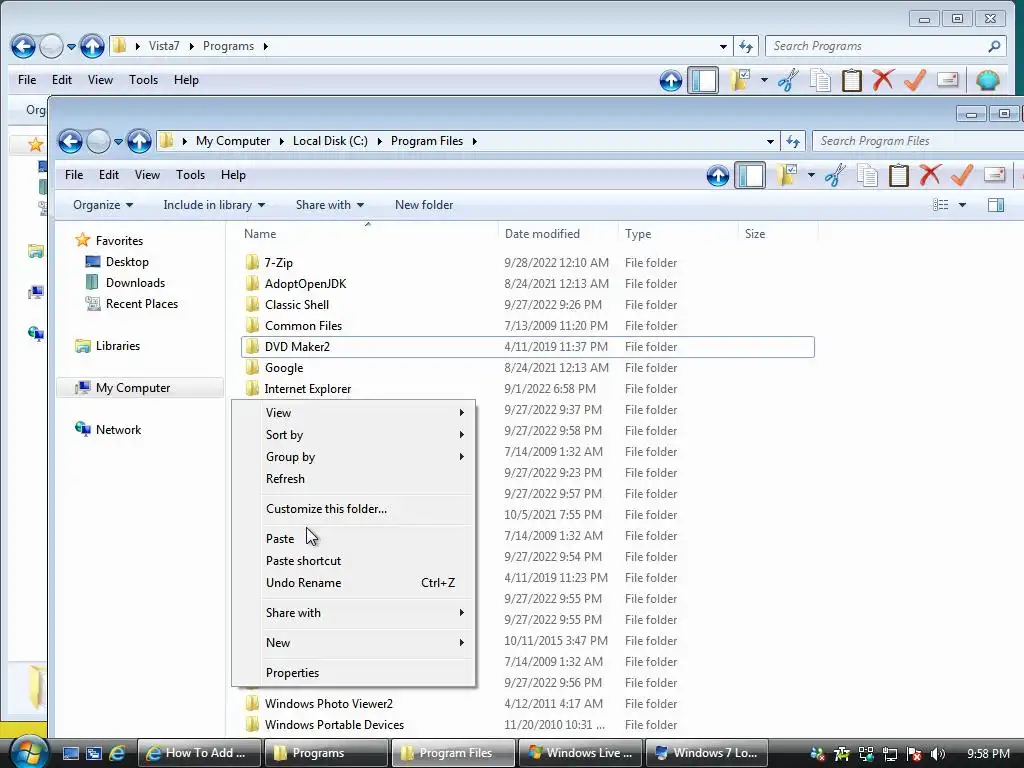The image size is (1024, 768).
Task: Open folder options arrow in Program Files toolbar
Action: tap(811, 175)
